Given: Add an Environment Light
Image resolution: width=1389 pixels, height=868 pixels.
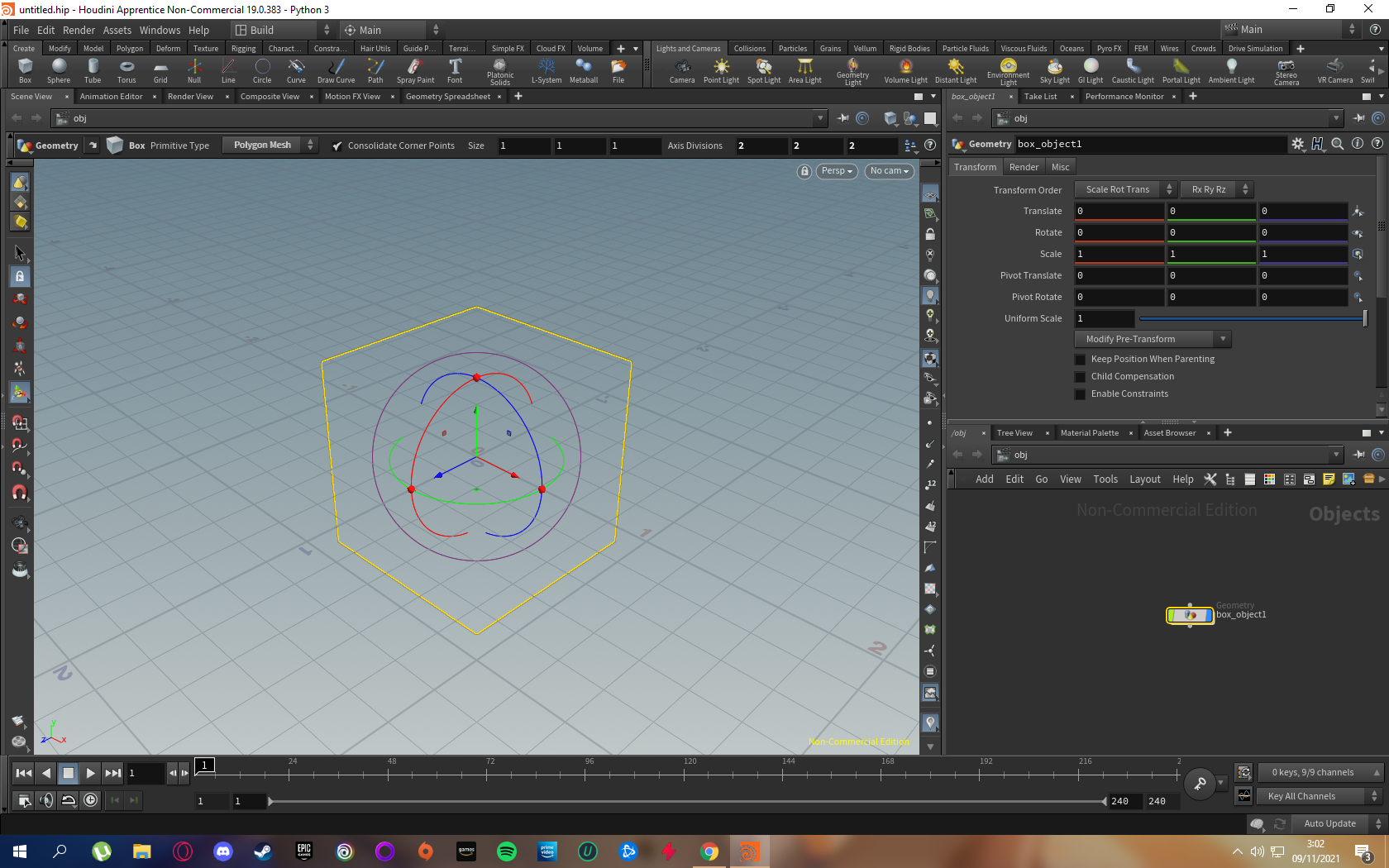Looking at the screenshot, I should (x=1008, y=72).
